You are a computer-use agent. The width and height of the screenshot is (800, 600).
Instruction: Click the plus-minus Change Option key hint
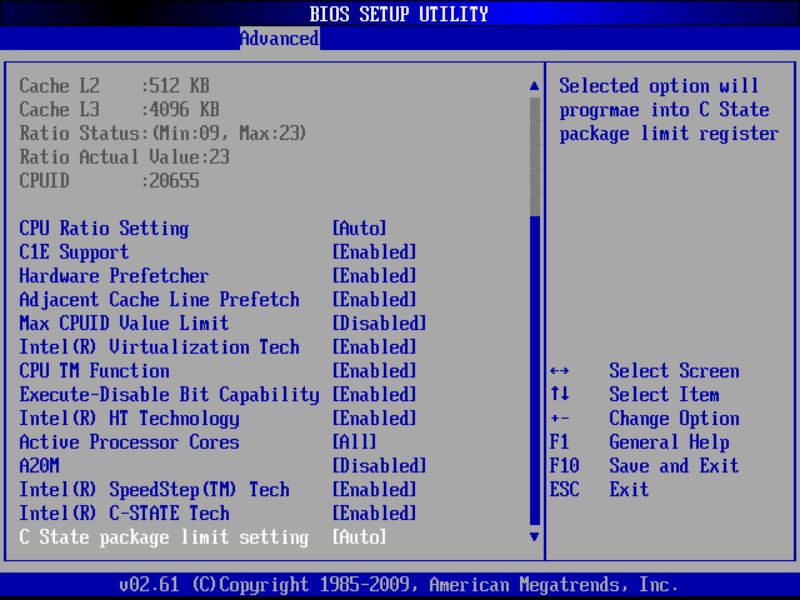tap(560, 419)
